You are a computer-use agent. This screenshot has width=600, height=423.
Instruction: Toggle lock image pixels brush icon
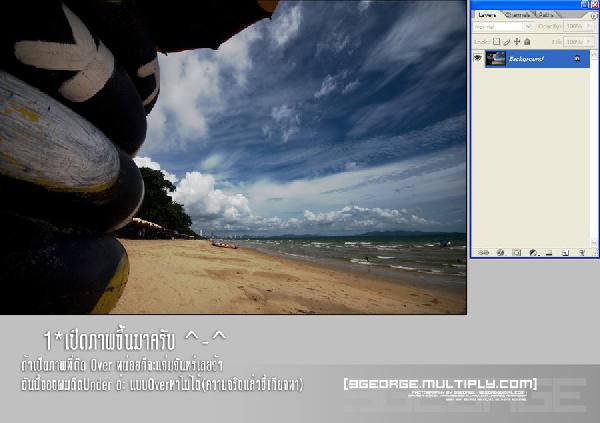tap(507, 41)
